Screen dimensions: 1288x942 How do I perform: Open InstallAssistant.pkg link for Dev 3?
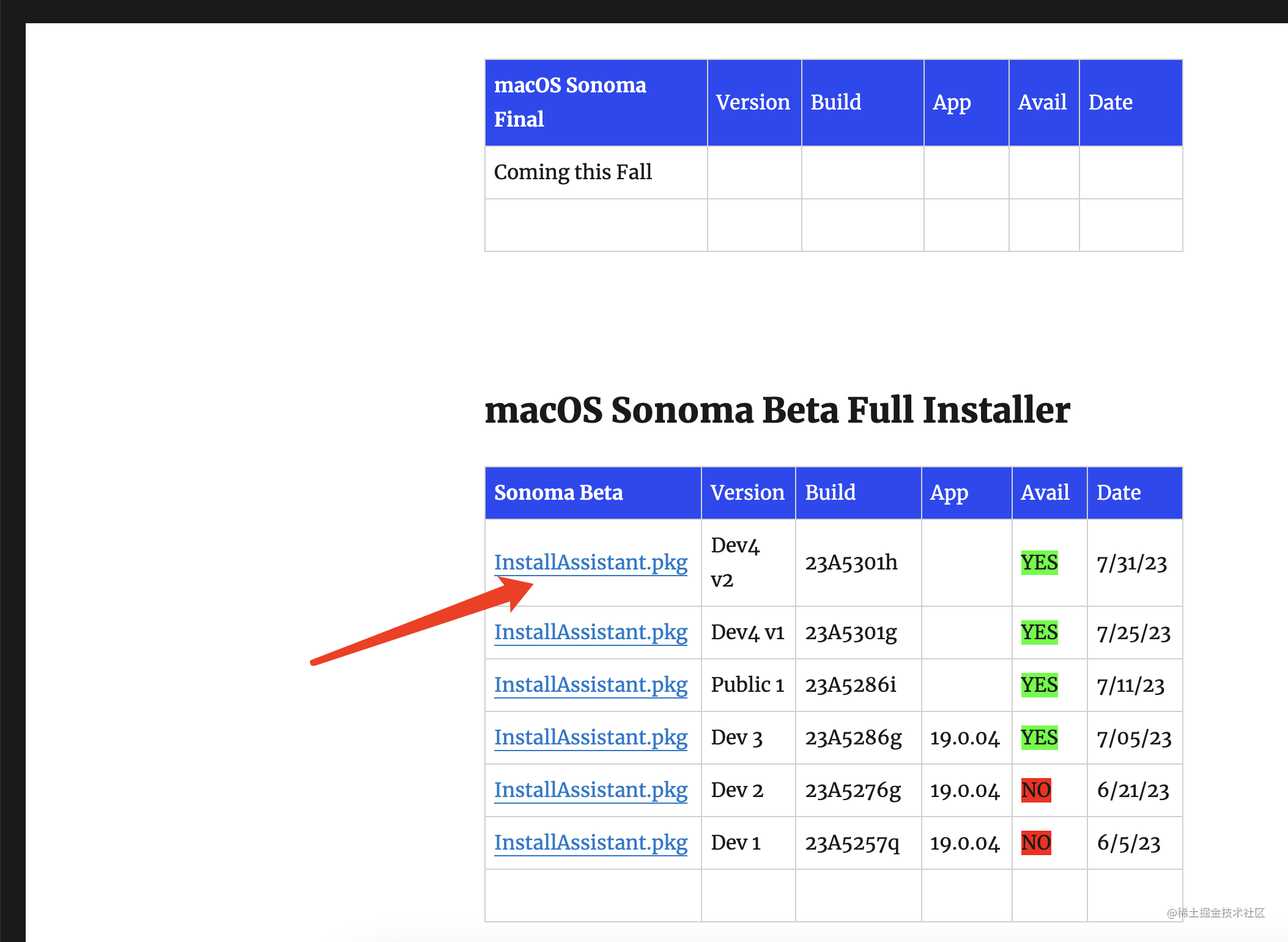tap(590, 737)
